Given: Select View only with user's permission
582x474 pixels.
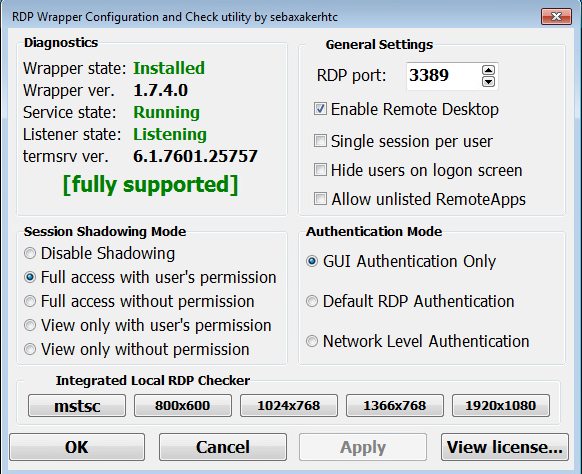Looking at the screenshot, I should (30, 326).
